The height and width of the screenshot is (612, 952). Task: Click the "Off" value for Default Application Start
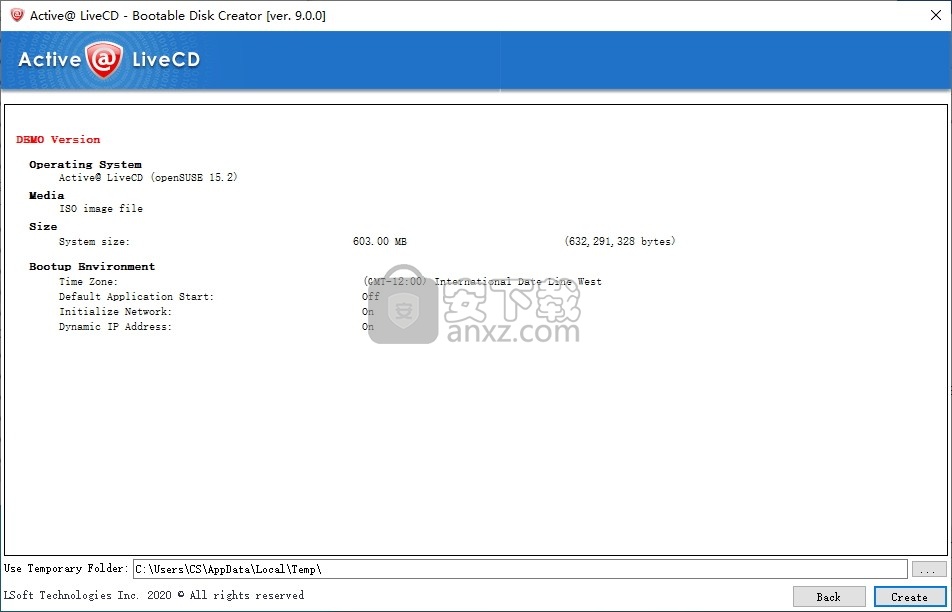370,296
